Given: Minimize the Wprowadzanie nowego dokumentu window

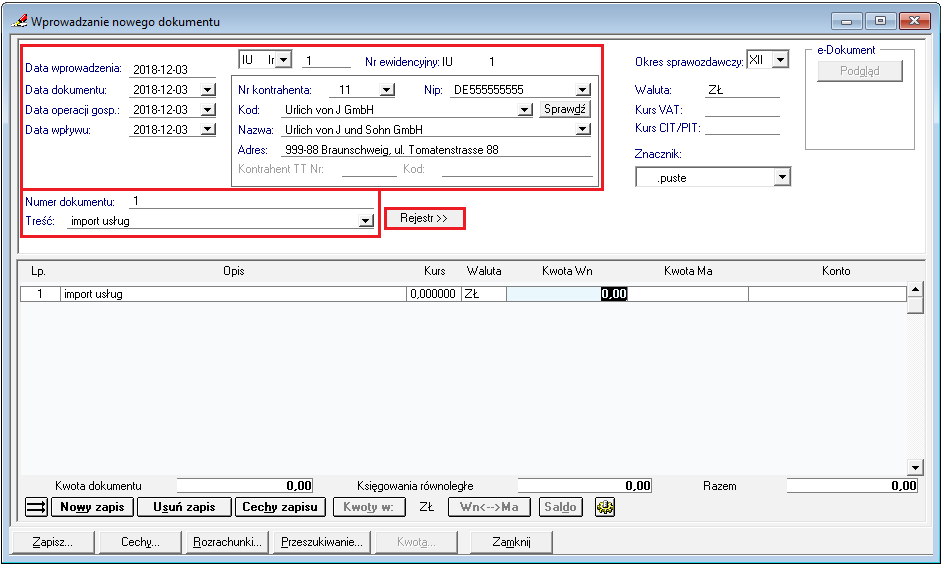Looking at the screenshot, I should 847,21.
